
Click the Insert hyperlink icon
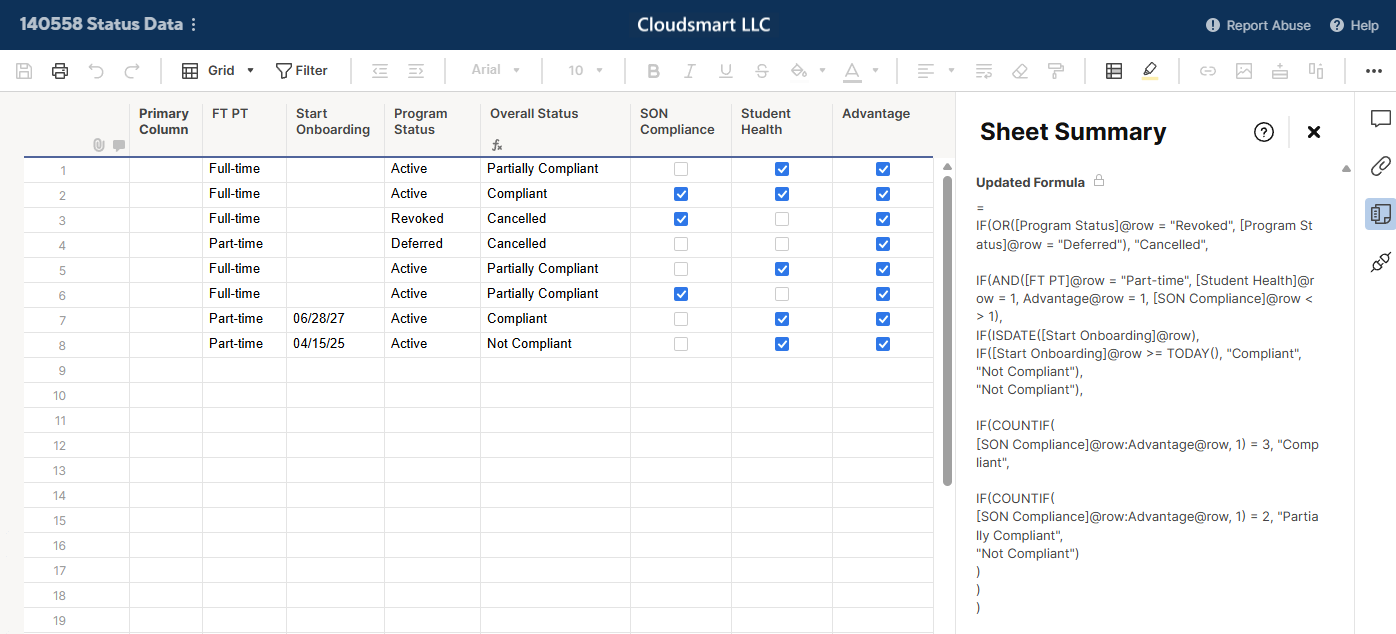point(1208,71)
